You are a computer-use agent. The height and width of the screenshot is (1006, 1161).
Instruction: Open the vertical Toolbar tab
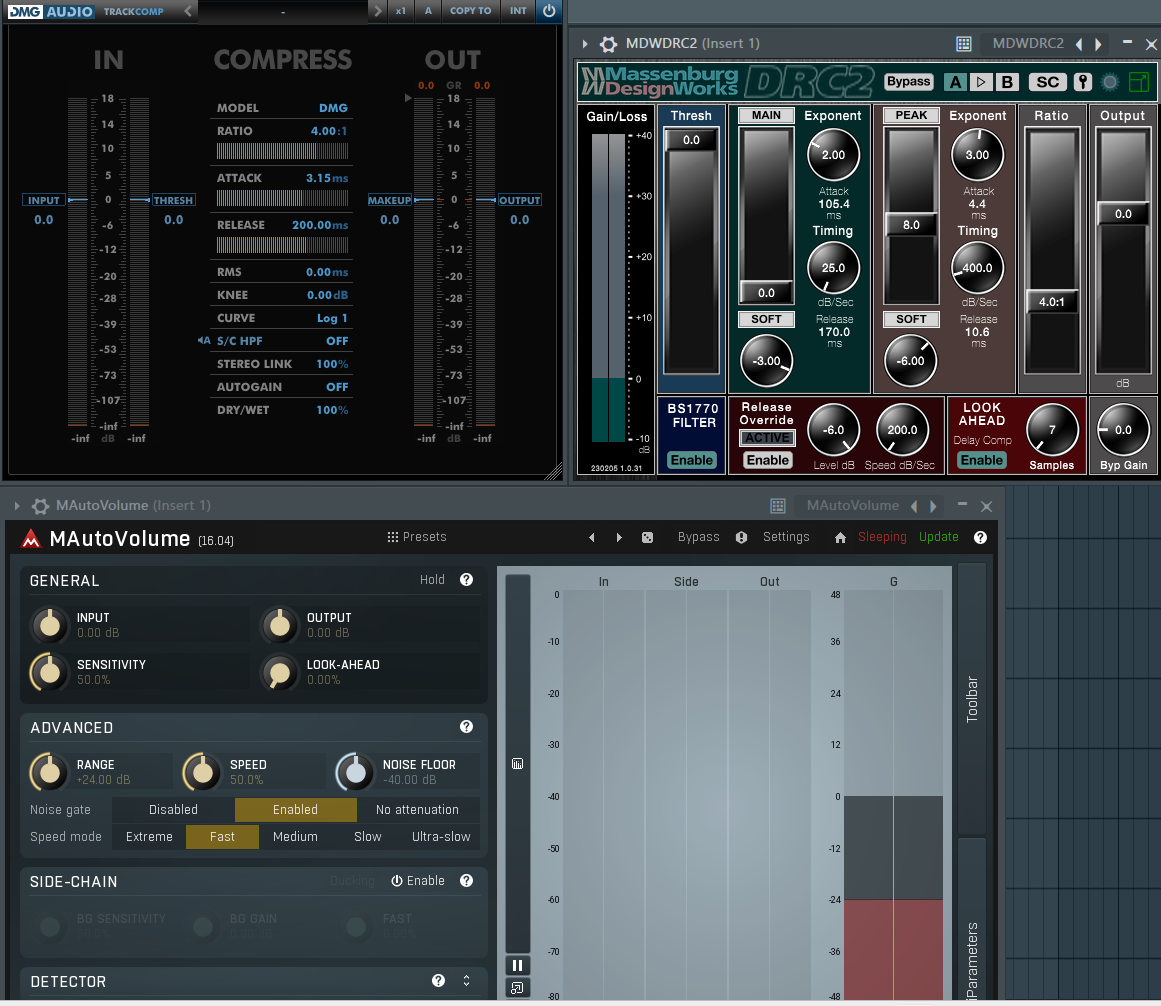pyautogui.click(x=972, y=699)
